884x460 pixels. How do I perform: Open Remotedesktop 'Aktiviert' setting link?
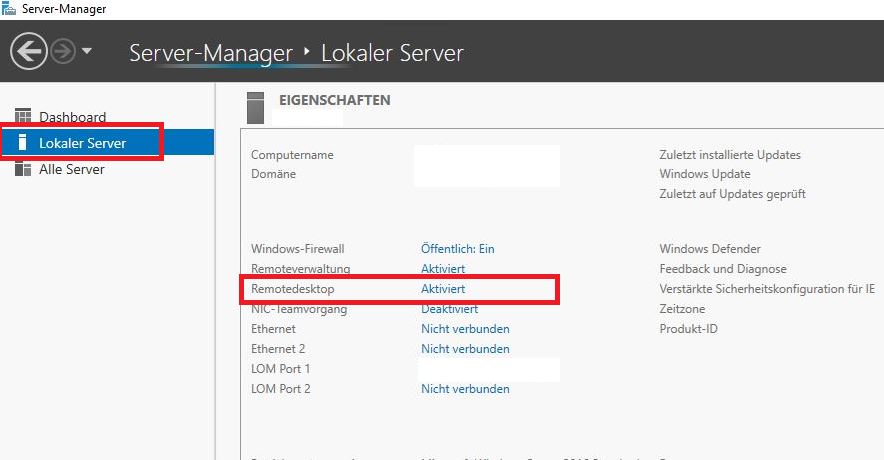click(x=443, y=289)
